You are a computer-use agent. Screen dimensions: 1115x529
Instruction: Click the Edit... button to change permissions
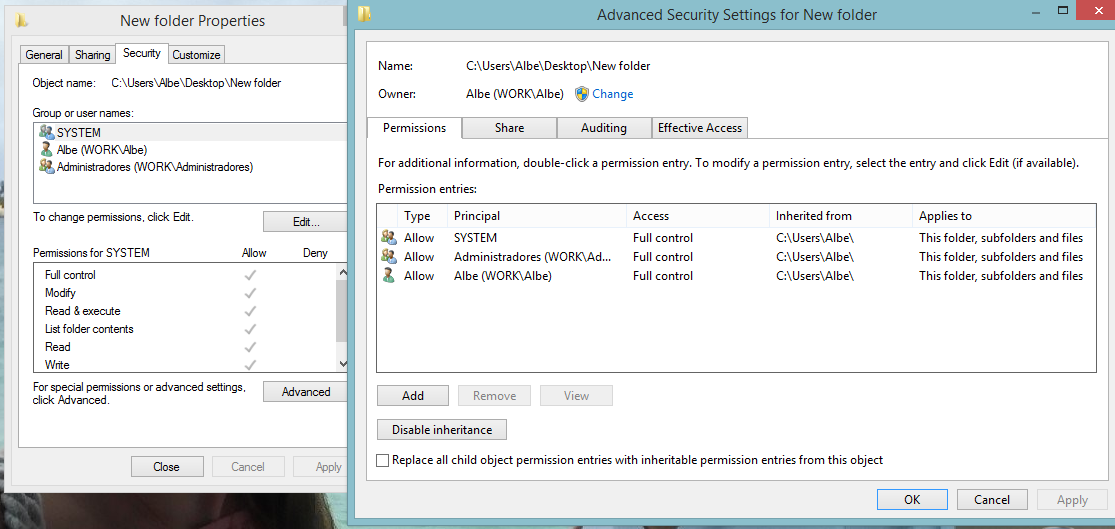[306, 222]
